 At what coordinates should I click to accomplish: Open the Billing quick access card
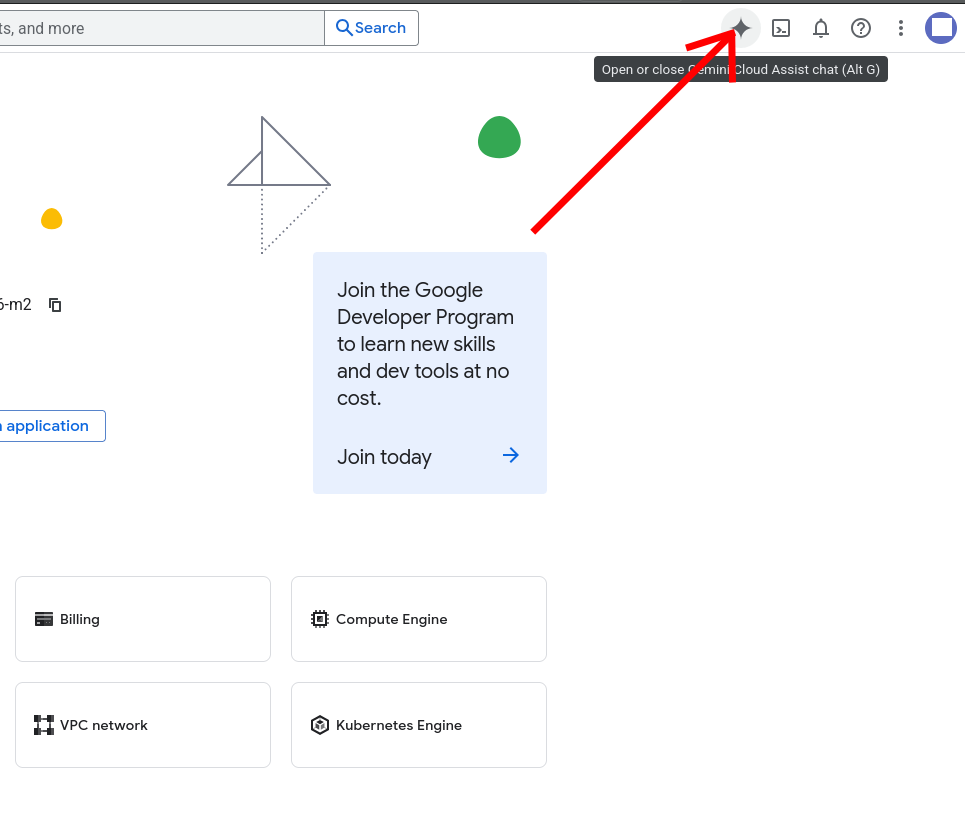coord(142,619)
